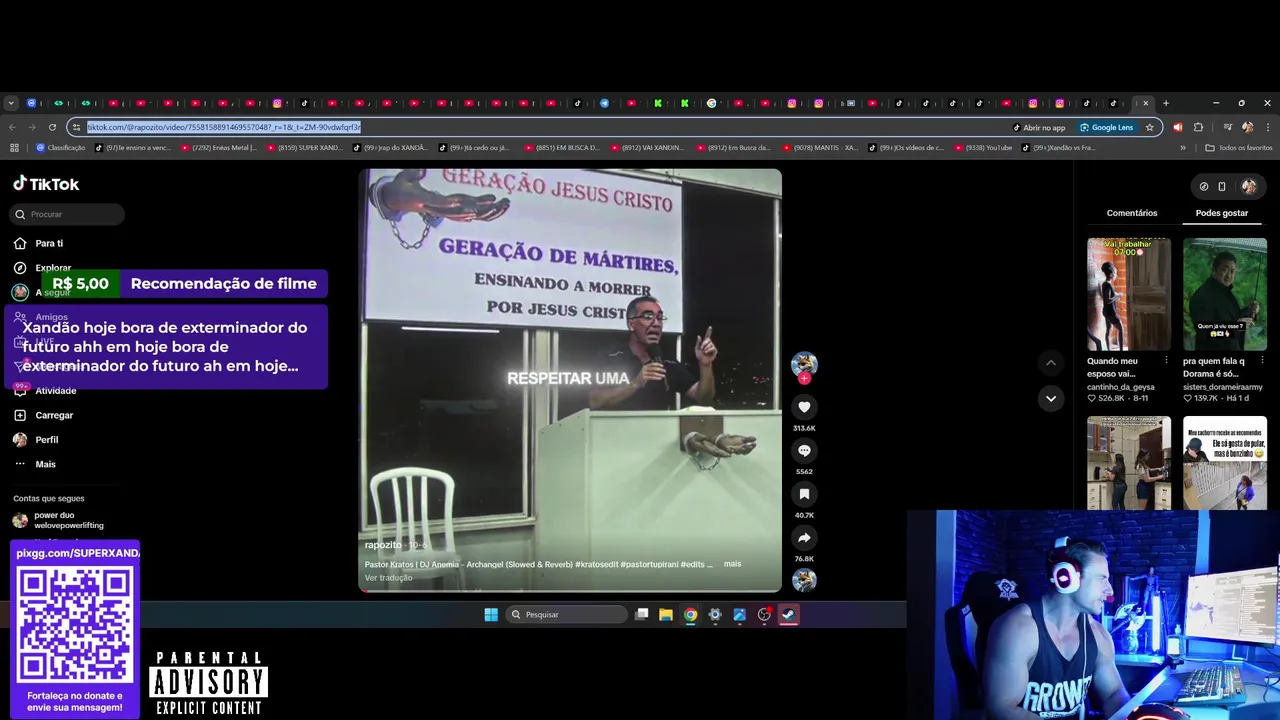This screenshot has height=720, width=1280.
Task: Like the video with the heart icon
Action: [x=804, y=407]
